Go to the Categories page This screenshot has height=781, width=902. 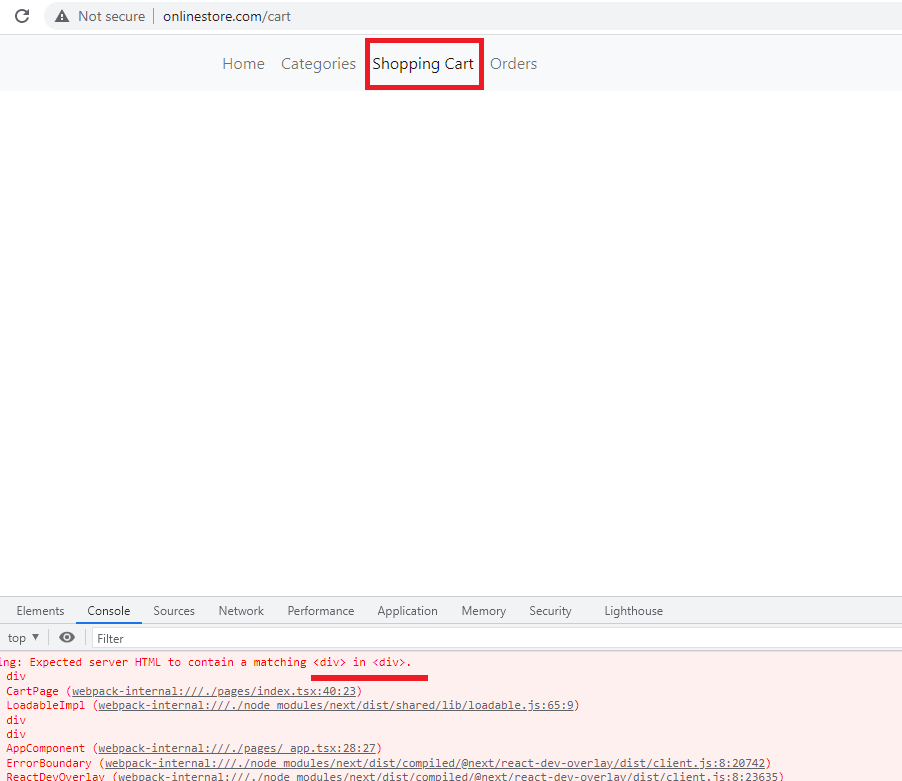pos(318,64)
